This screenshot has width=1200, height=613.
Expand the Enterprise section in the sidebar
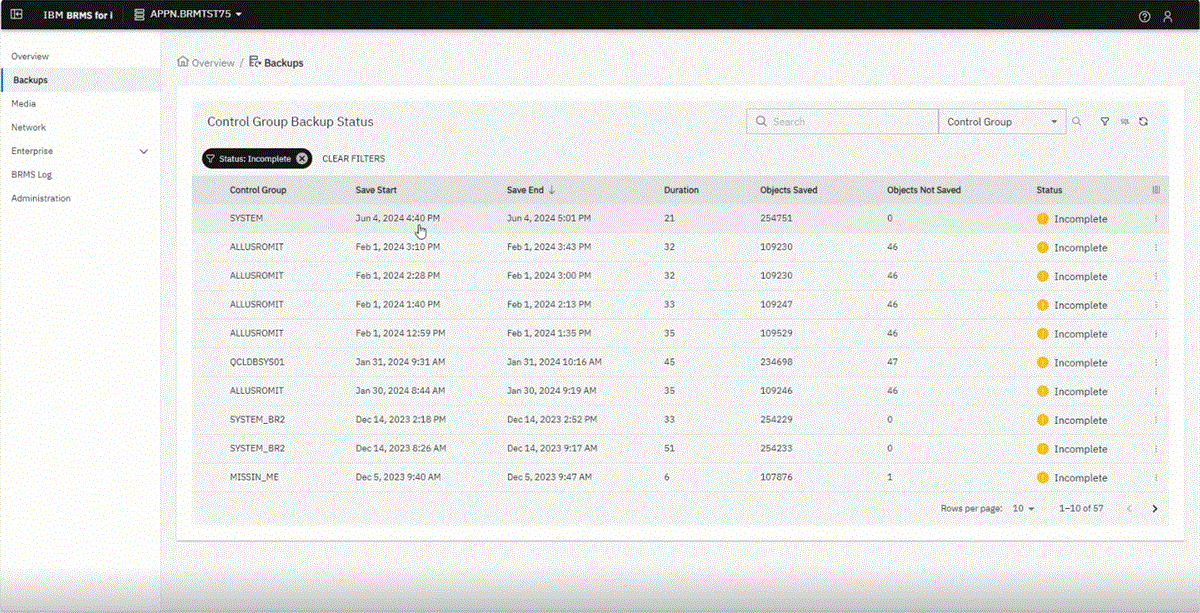point(144,151)
